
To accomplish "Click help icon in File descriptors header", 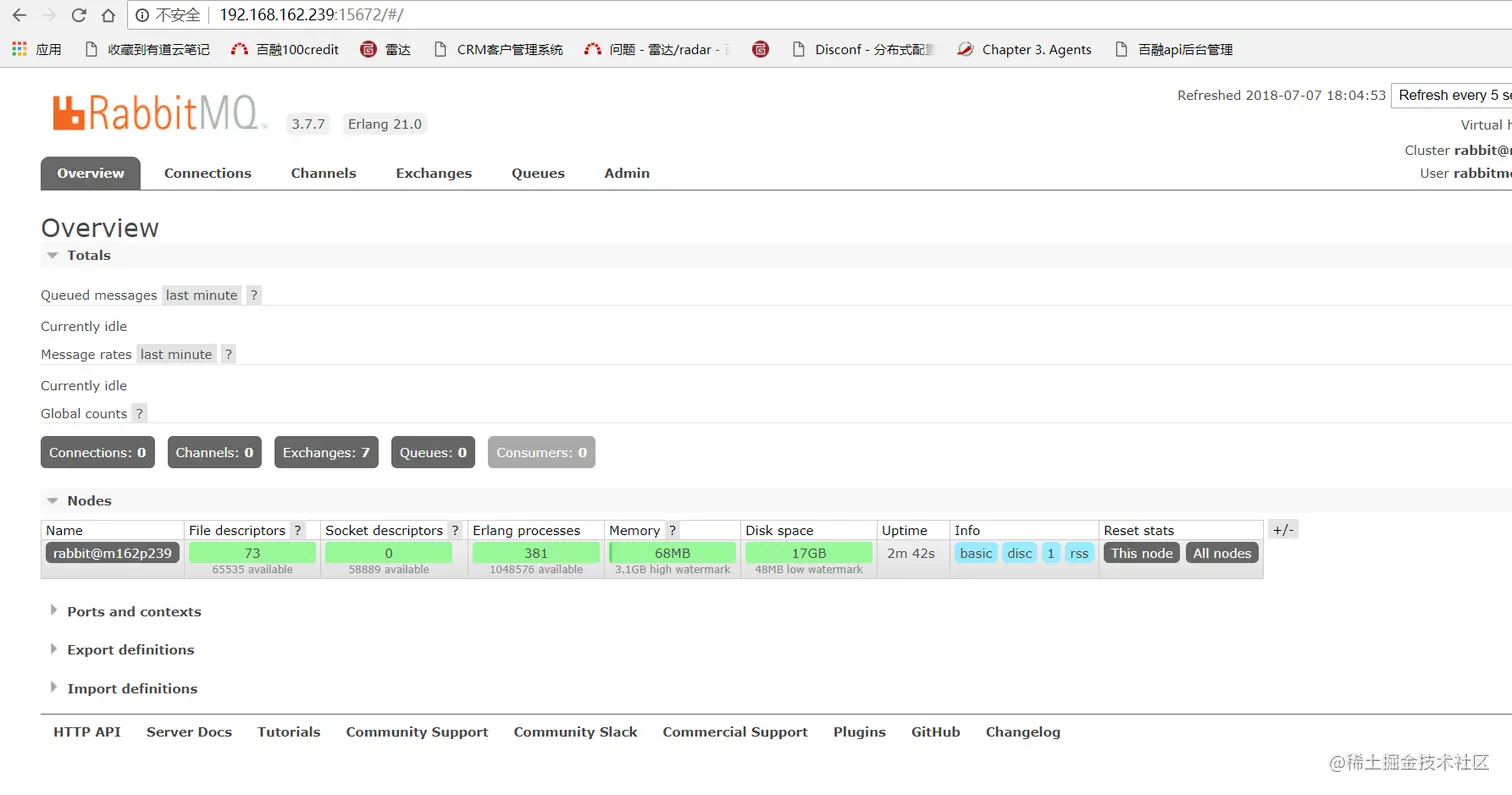I will [x=297, y=530].
